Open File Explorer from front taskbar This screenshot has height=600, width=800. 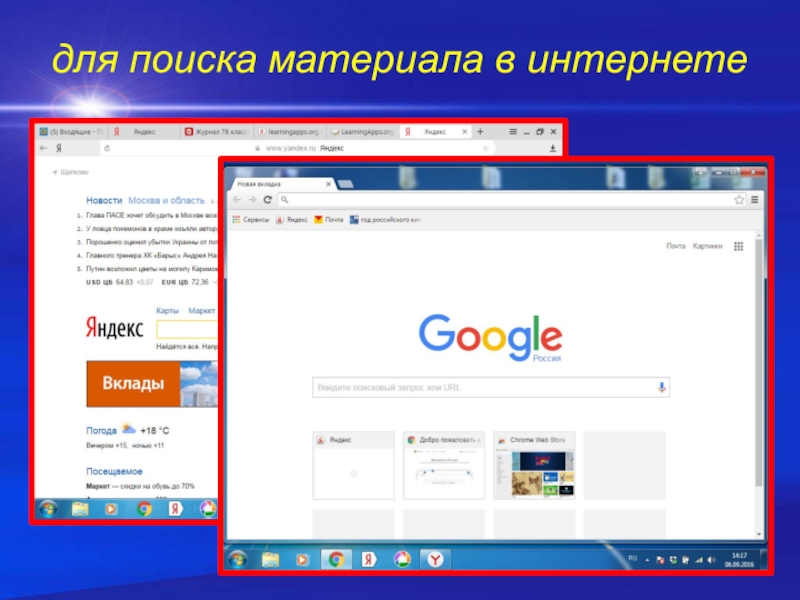click(x=270, y=560)
